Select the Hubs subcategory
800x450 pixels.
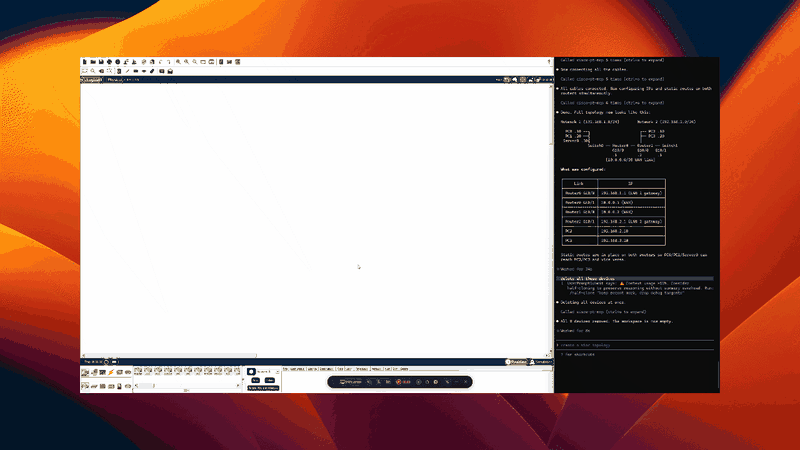pyautogui.click(x=103, y=386)
